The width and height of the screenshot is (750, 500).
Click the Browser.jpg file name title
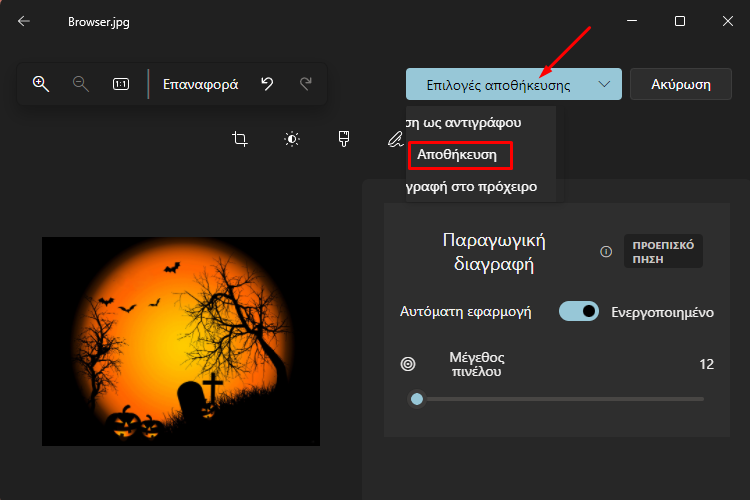pos(99,22)
